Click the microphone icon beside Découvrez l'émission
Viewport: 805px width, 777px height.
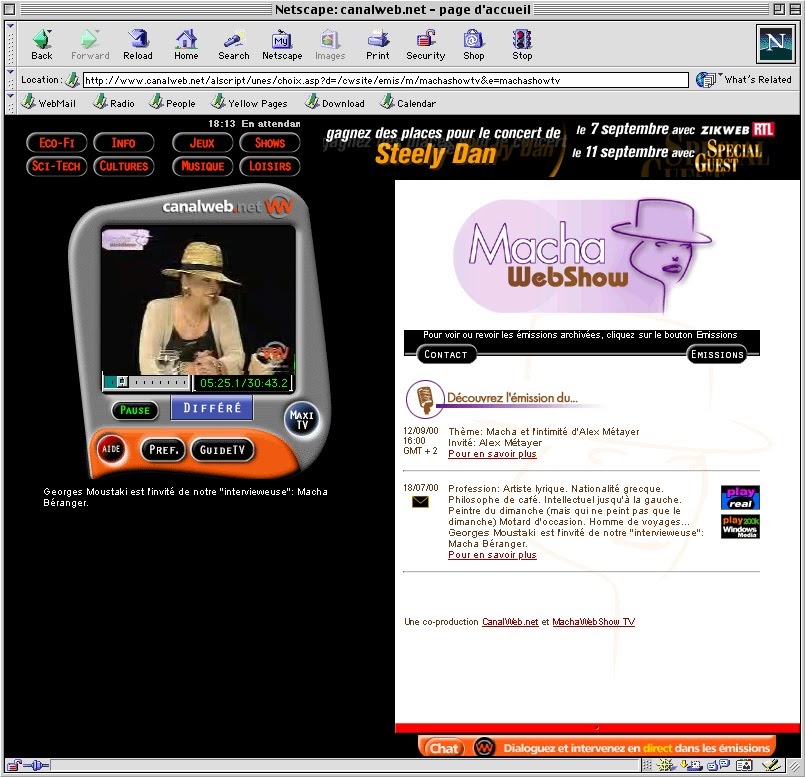tap(425, 399)
